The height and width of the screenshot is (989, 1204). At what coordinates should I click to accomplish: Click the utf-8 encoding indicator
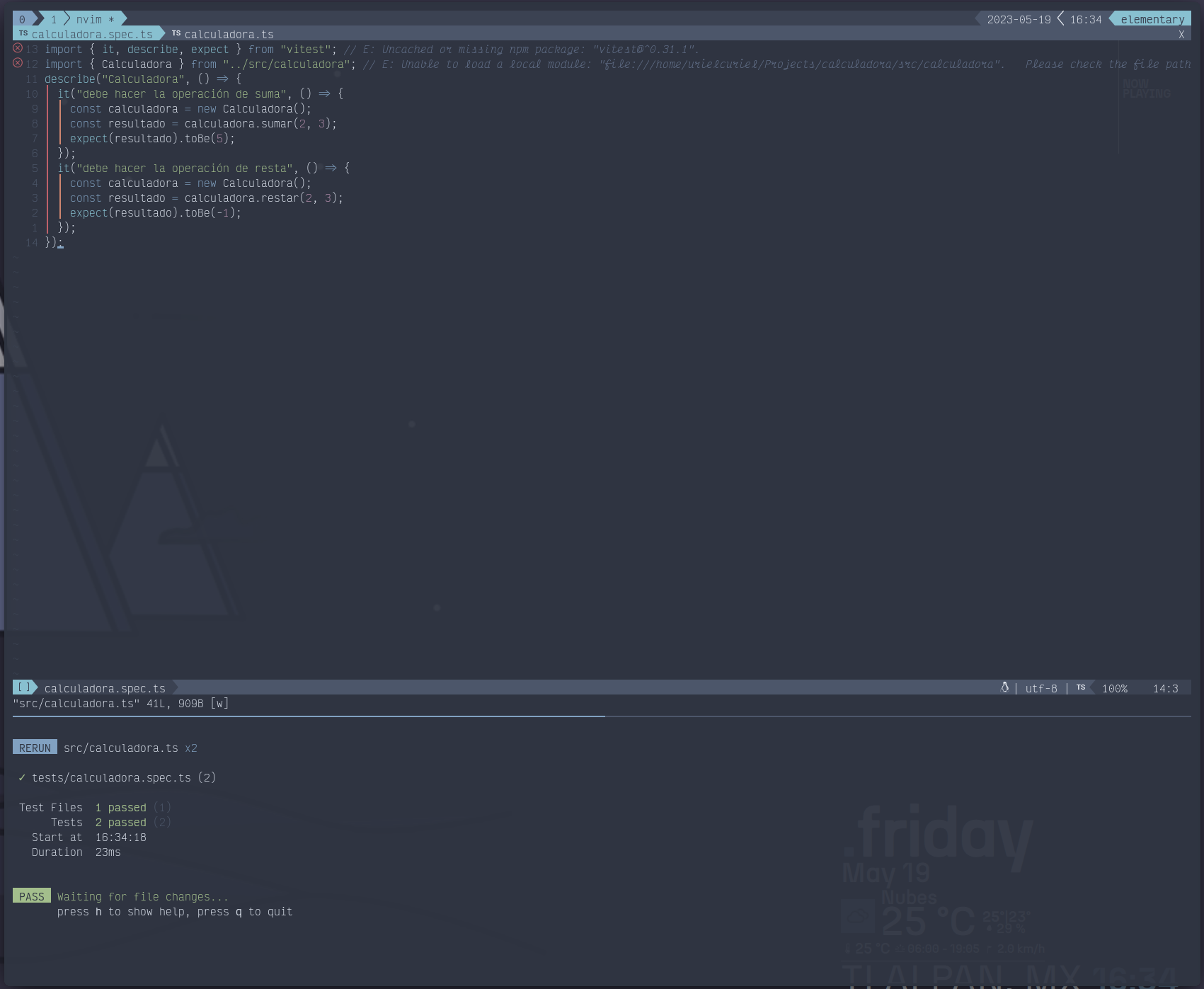tap(1041, 688)
